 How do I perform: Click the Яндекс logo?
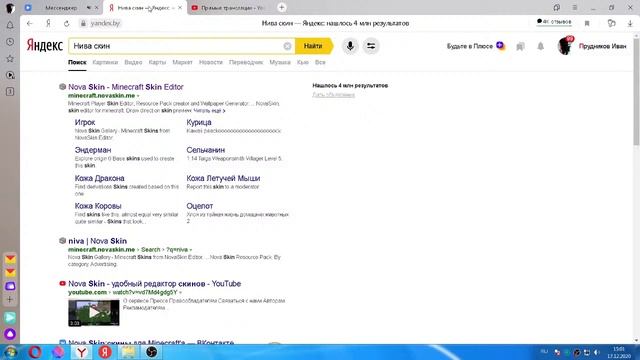[44, 45]
